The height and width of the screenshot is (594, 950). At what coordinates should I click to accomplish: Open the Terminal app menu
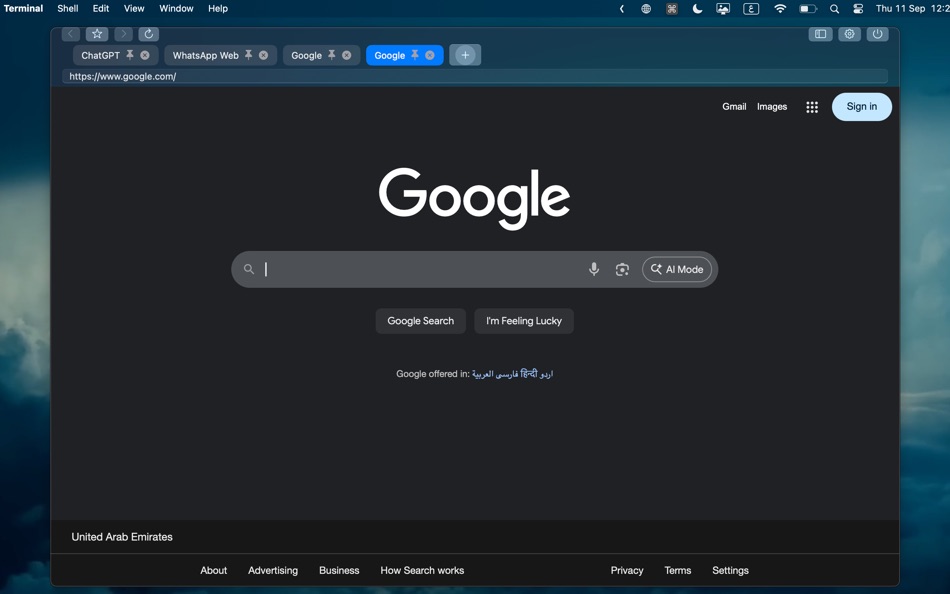point(23,8)
